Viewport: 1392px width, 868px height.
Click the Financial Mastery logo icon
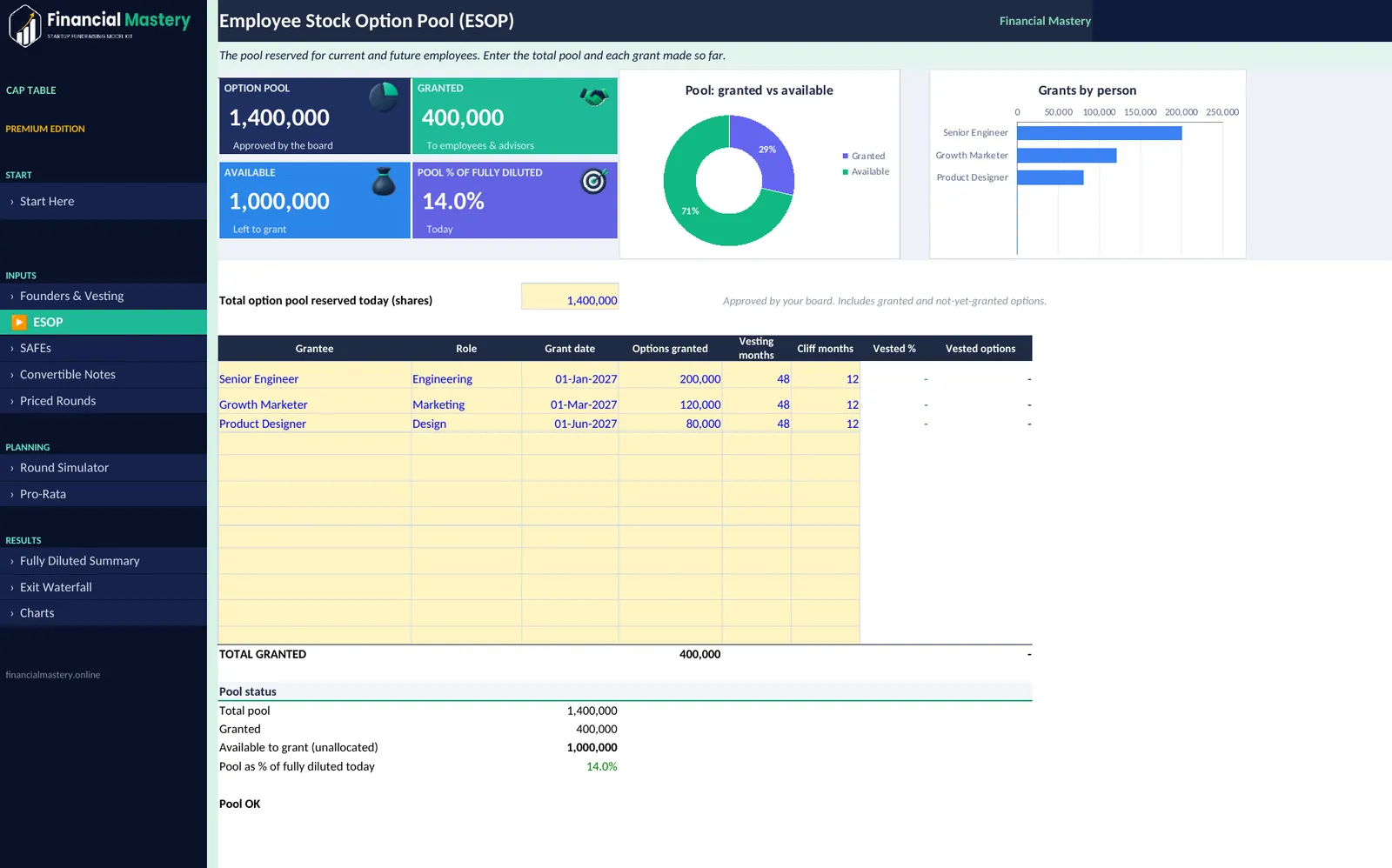25,26
